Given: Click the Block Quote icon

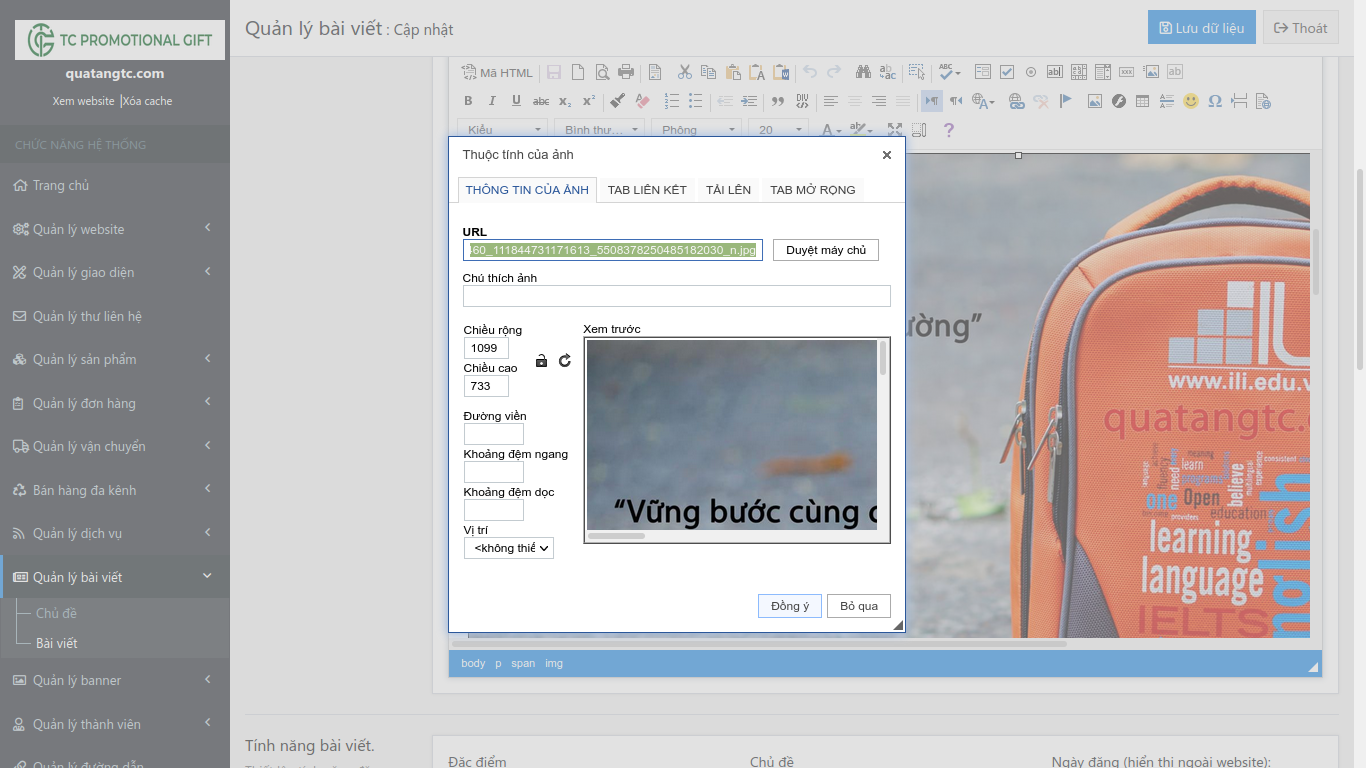Looking at the screenshot, I should (777, 101).
